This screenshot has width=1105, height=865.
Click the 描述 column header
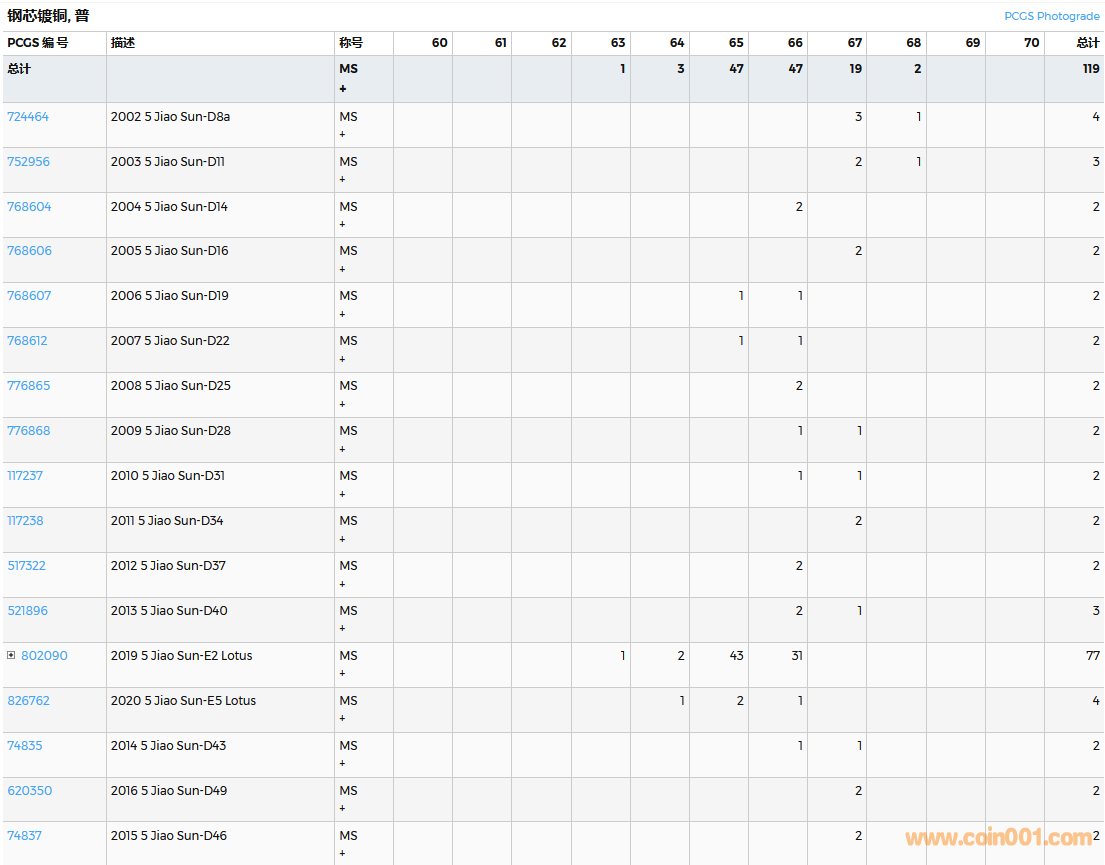123,43
